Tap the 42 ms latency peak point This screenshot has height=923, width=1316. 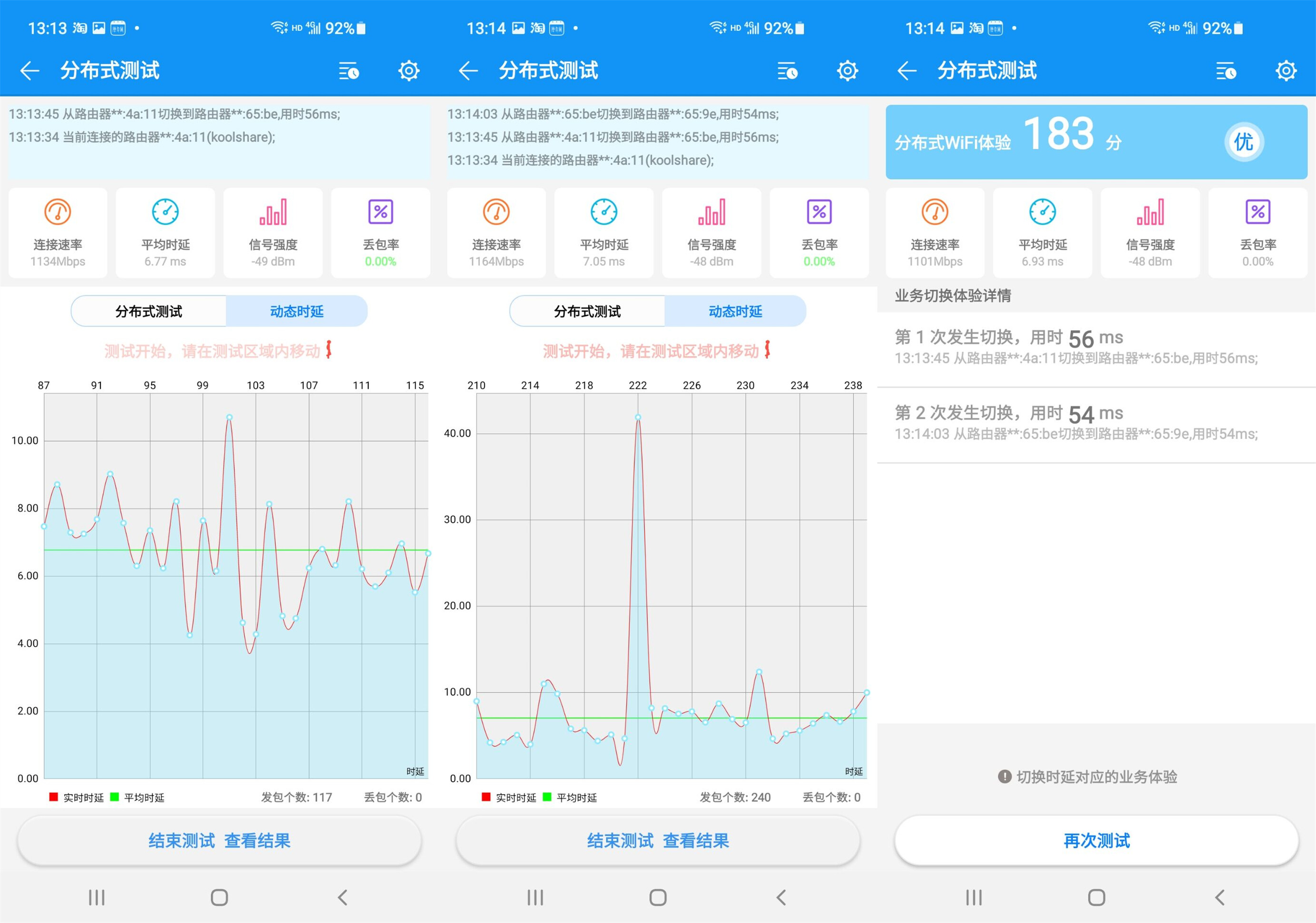(638, 417)
